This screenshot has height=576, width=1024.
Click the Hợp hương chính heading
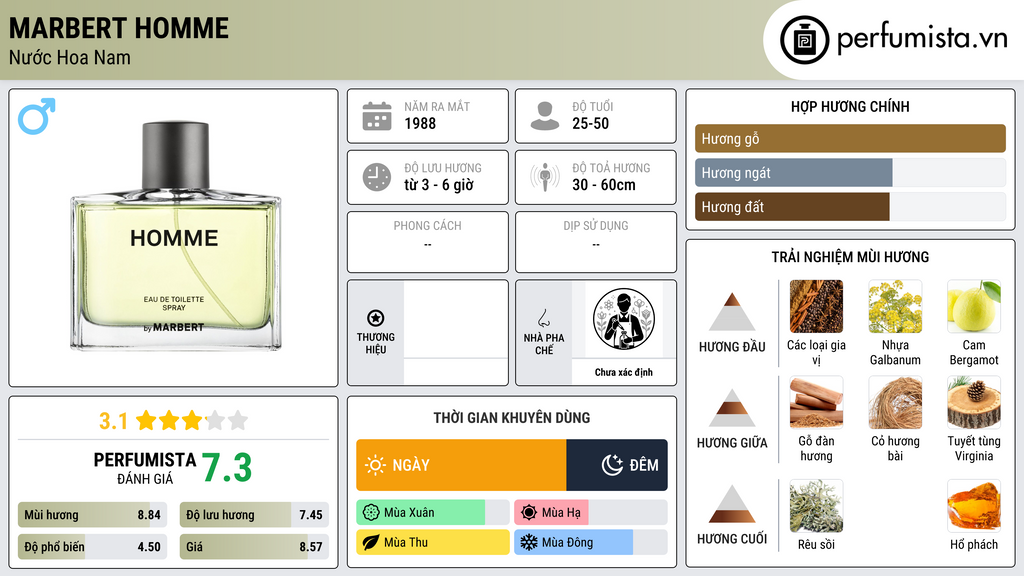pos(850,106)
